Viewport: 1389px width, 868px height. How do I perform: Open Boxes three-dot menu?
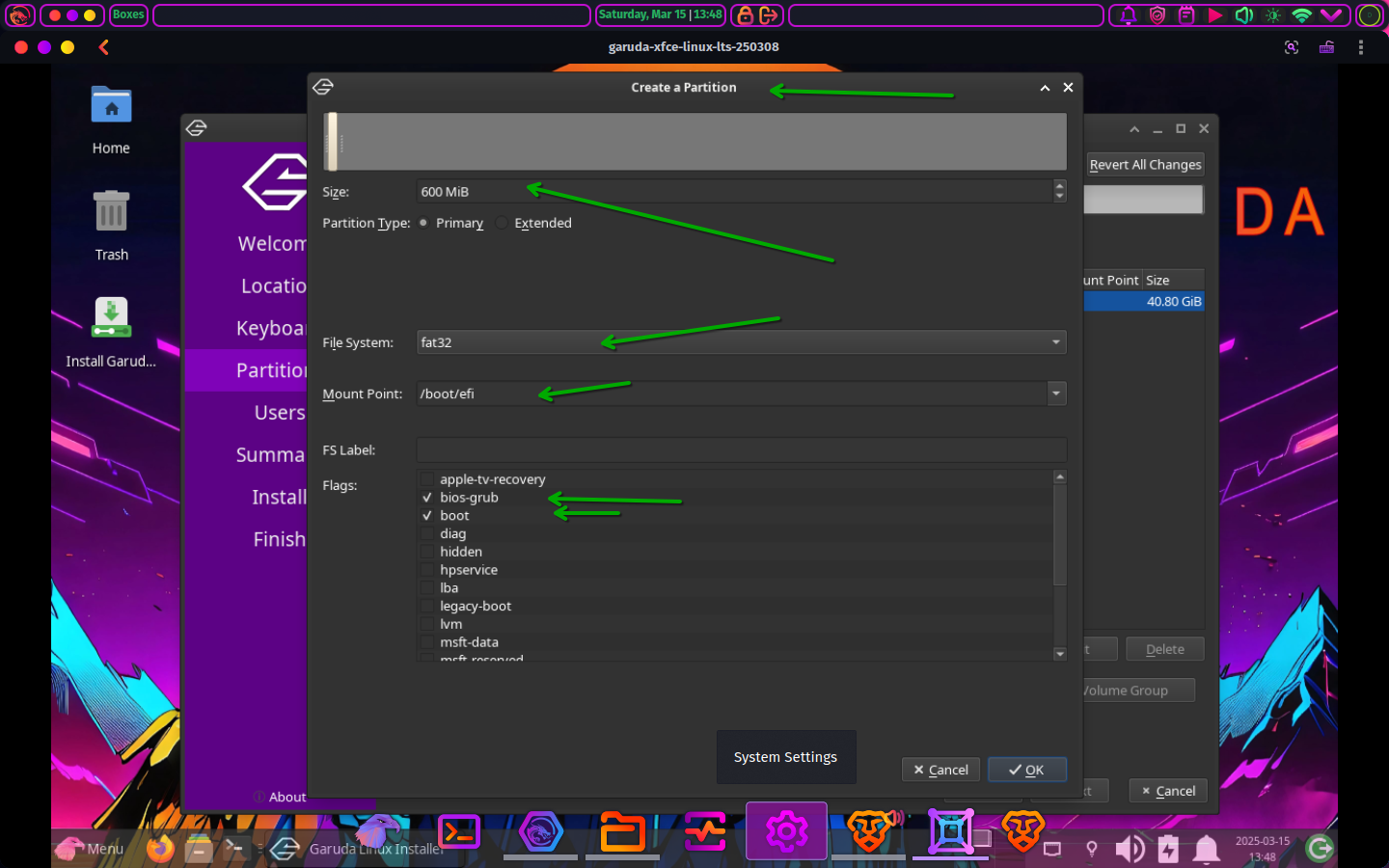tap(1361, 46)
